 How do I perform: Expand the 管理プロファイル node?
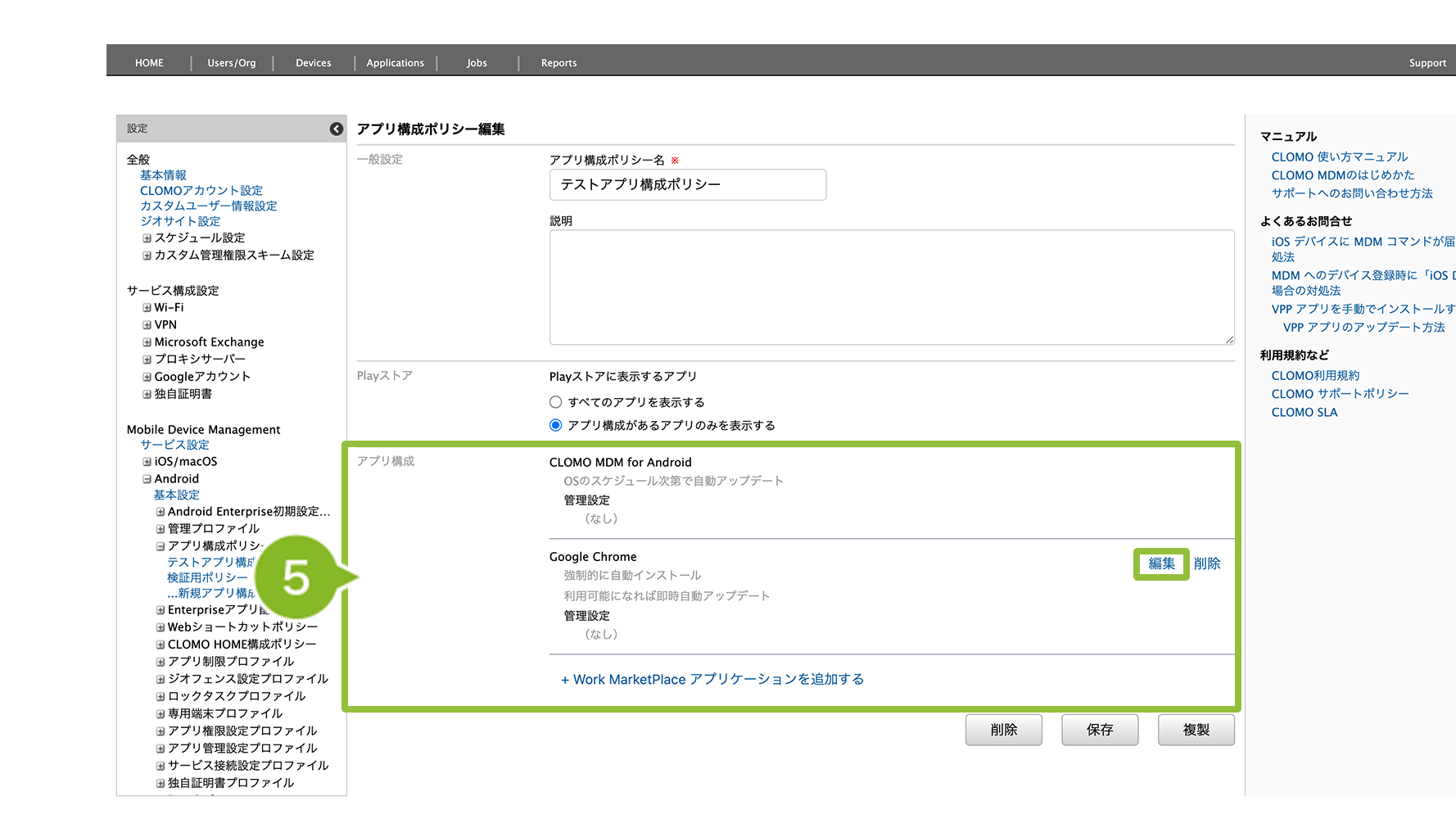tap(161, 529)
